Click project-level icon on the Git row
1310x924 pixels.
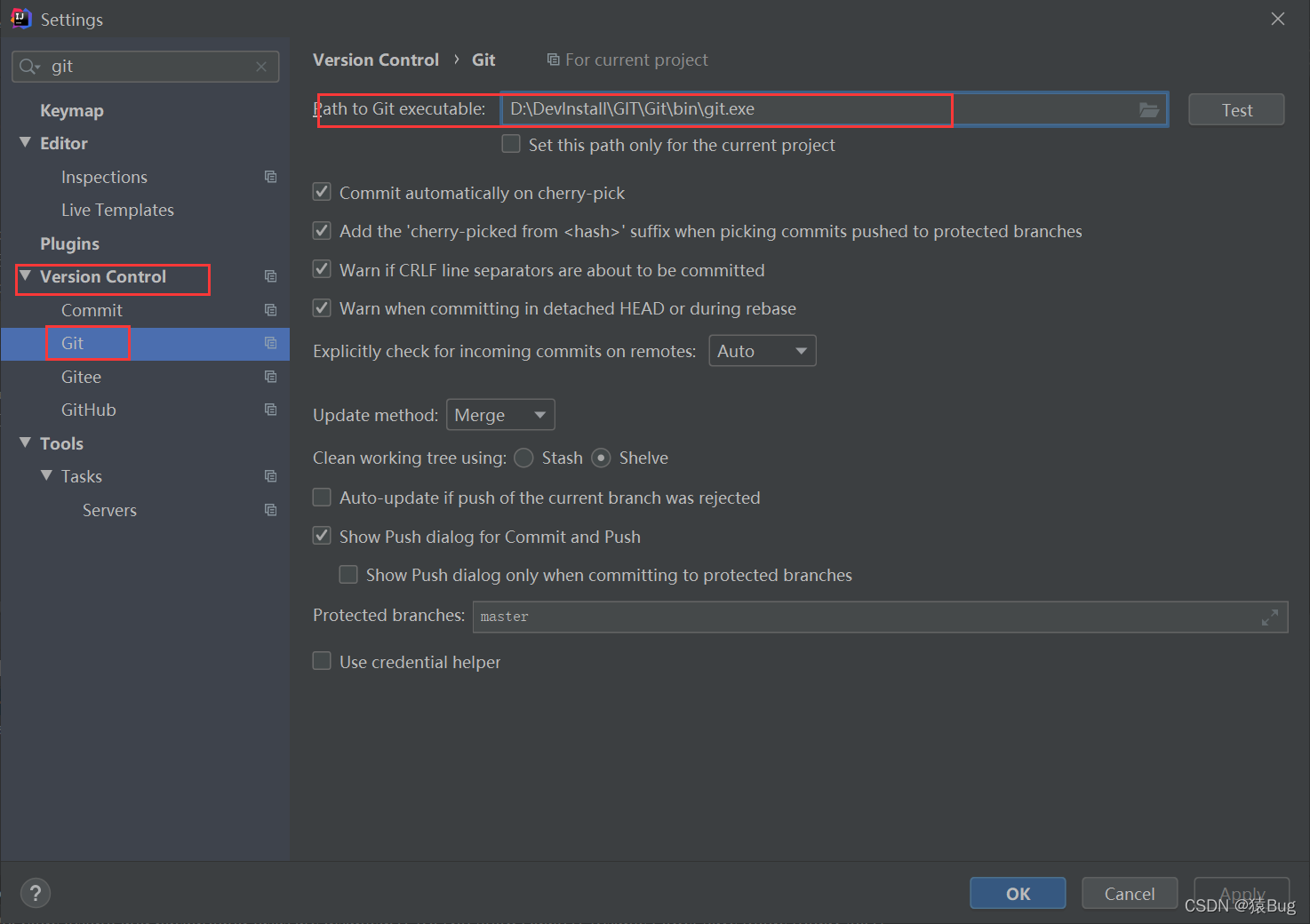[x=271, y=343]
